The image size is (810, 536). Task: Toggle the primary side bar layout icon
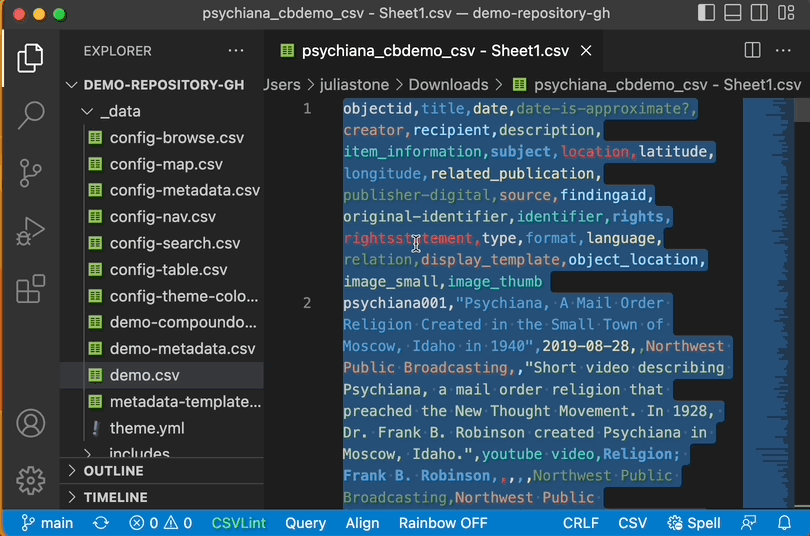point(706,13)
